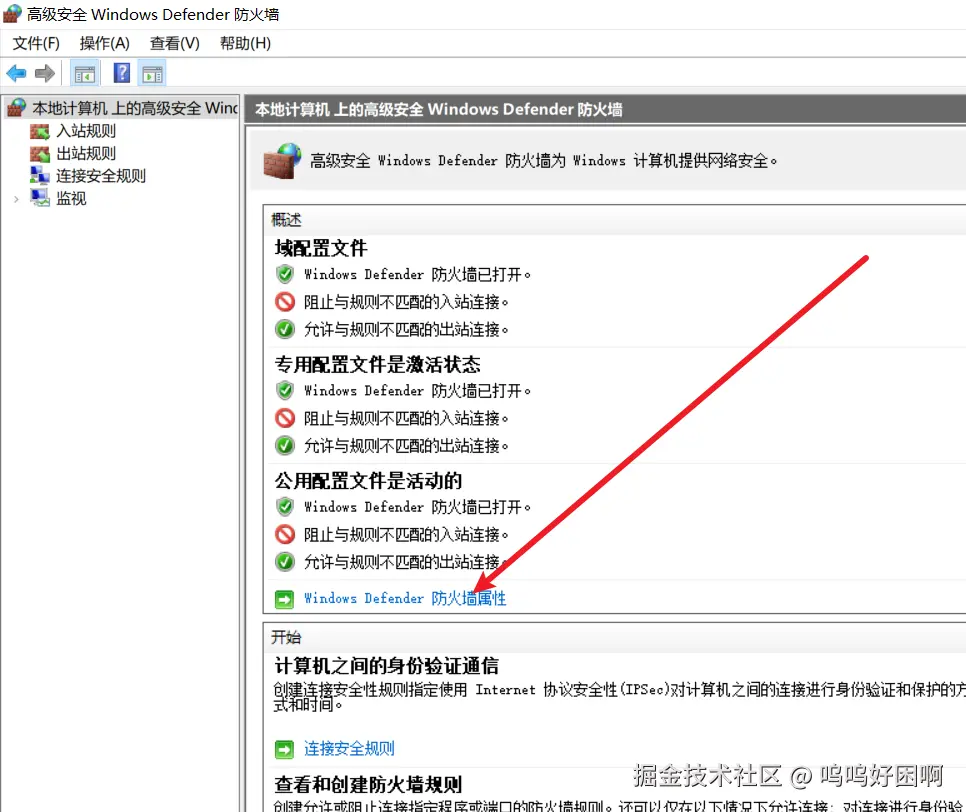Image resolution: width=966 pixels, height=812 pixels.
Task: Click the green arrow icon beside 连接安全规则 link
Action: point(284,749)
